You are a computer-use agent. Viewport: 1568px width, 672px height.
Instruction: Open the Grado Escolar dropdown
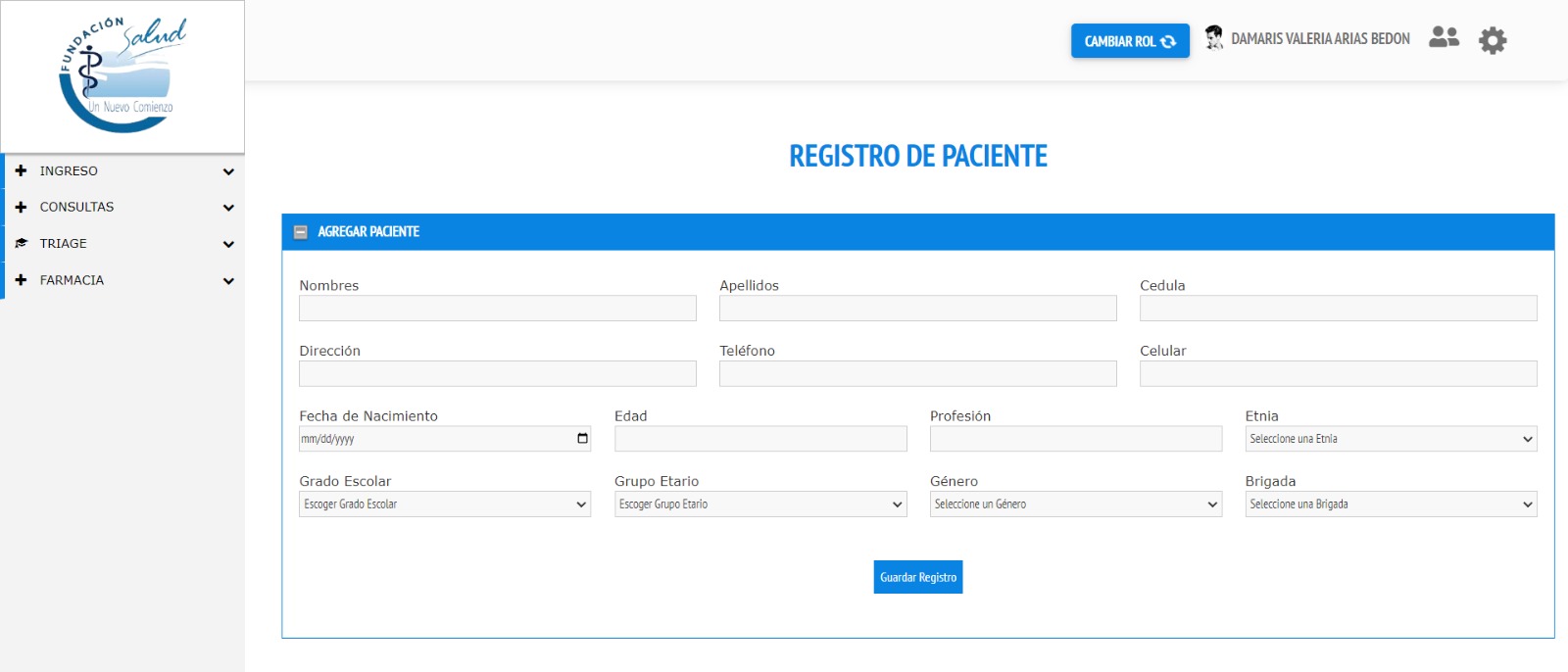444,504
